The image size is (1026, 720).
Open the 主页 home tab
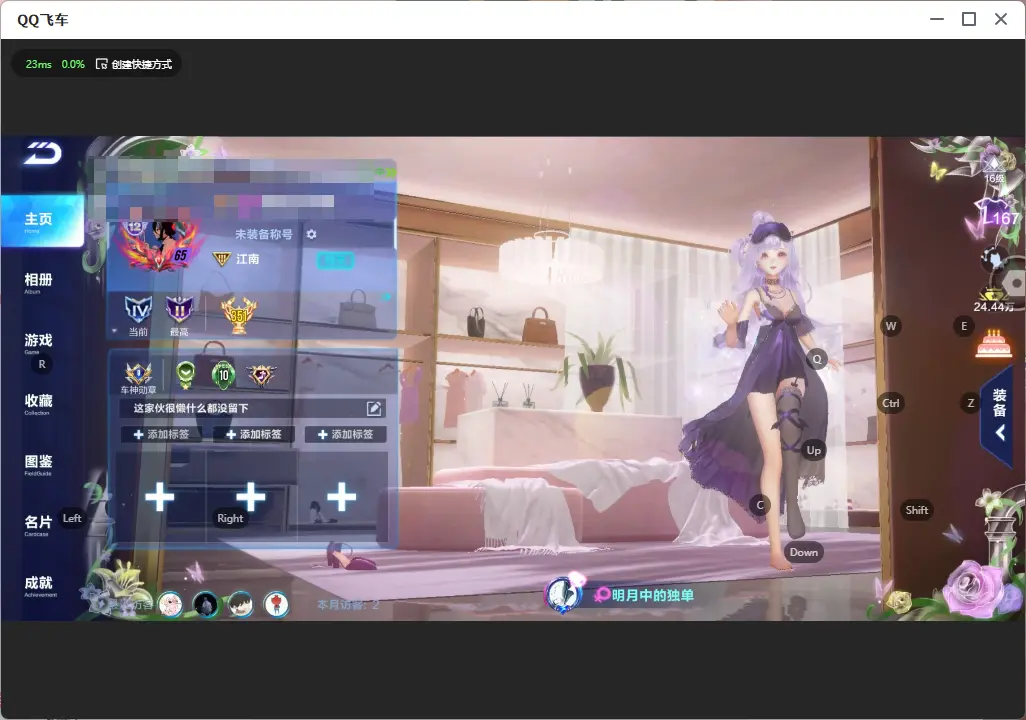pyautogui.click(x=42, y=221)
